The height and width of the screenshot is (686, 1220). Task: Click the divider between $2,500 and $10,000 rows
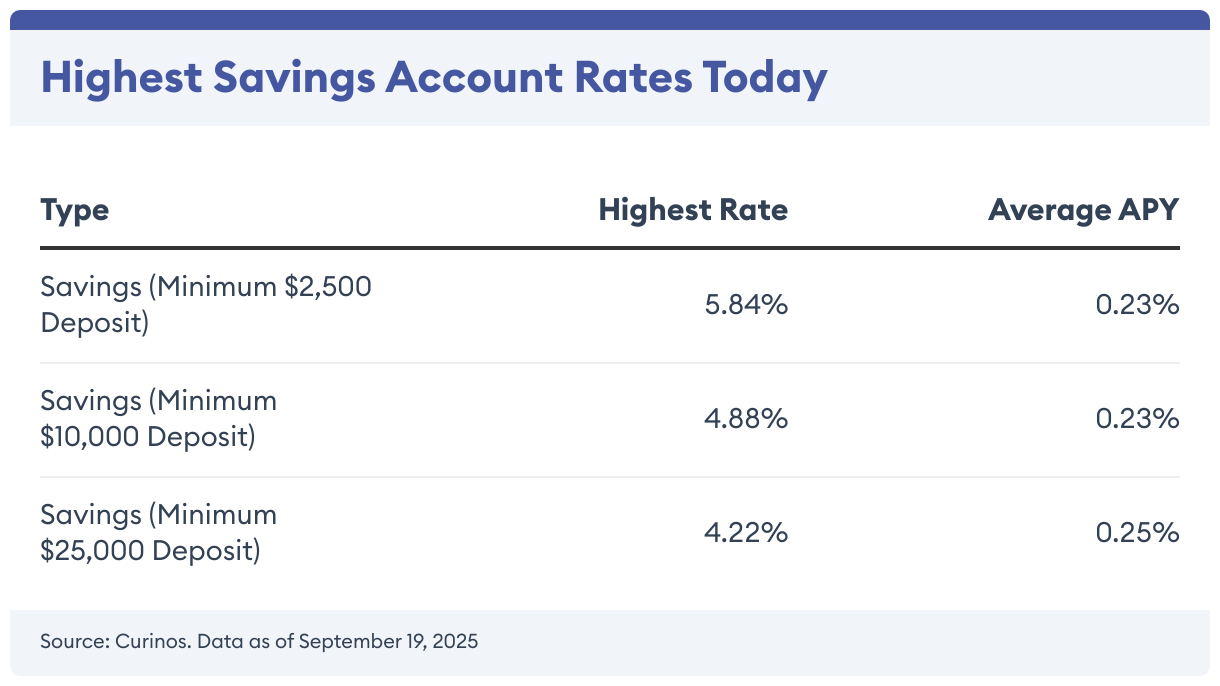(610, 363)
